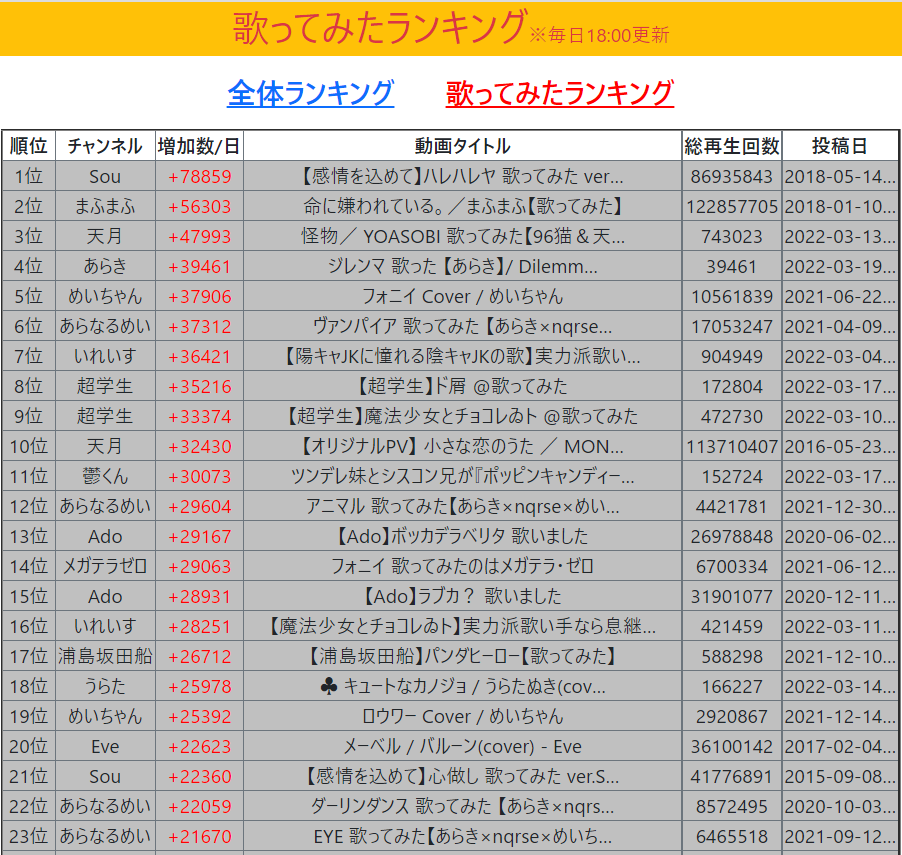
Task: Click the 小さな恋のうた video title
Action: coord(463,446)
